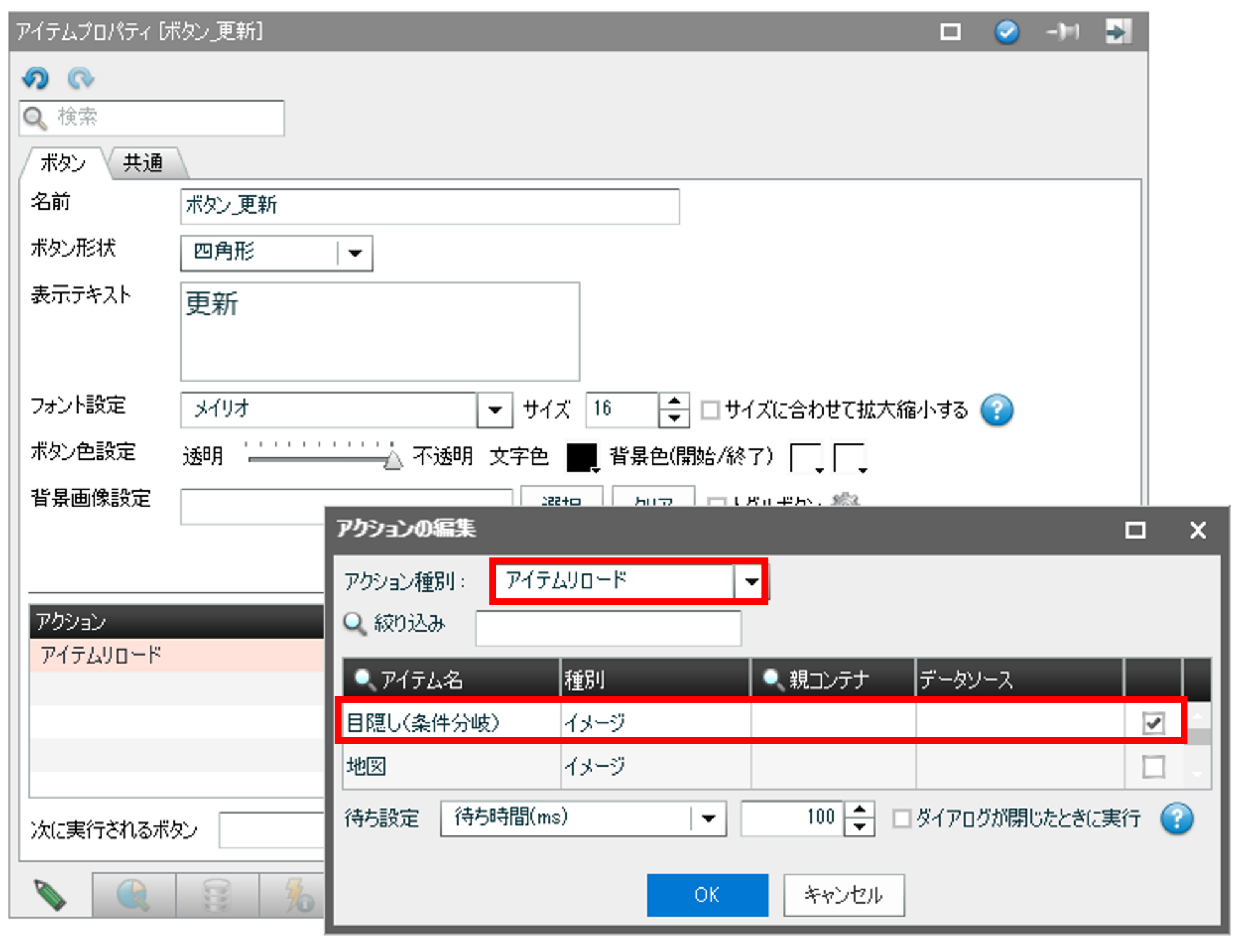Image resolution: width=1244 pixels, height=952 pixels.
Task: Uncheck the 目隠し(条件分岐) row checkbox
Action: [x=1153, y=723]
